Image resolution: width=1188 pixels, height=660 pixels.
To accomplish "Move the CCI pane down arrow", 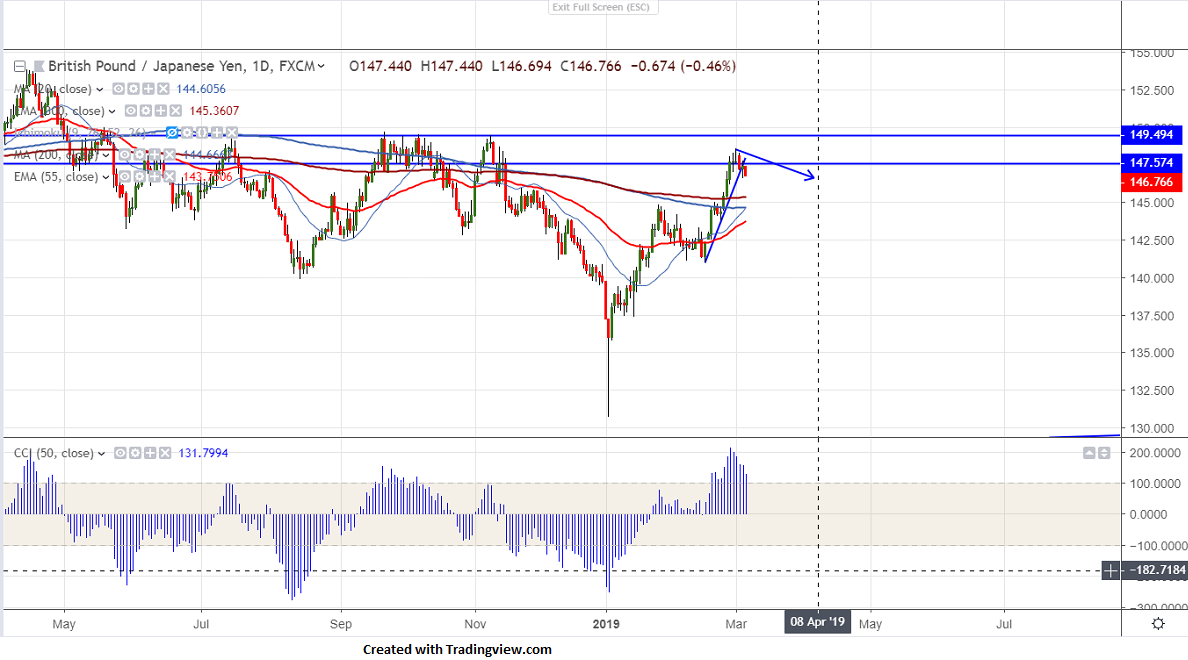I will [1105, 453].
